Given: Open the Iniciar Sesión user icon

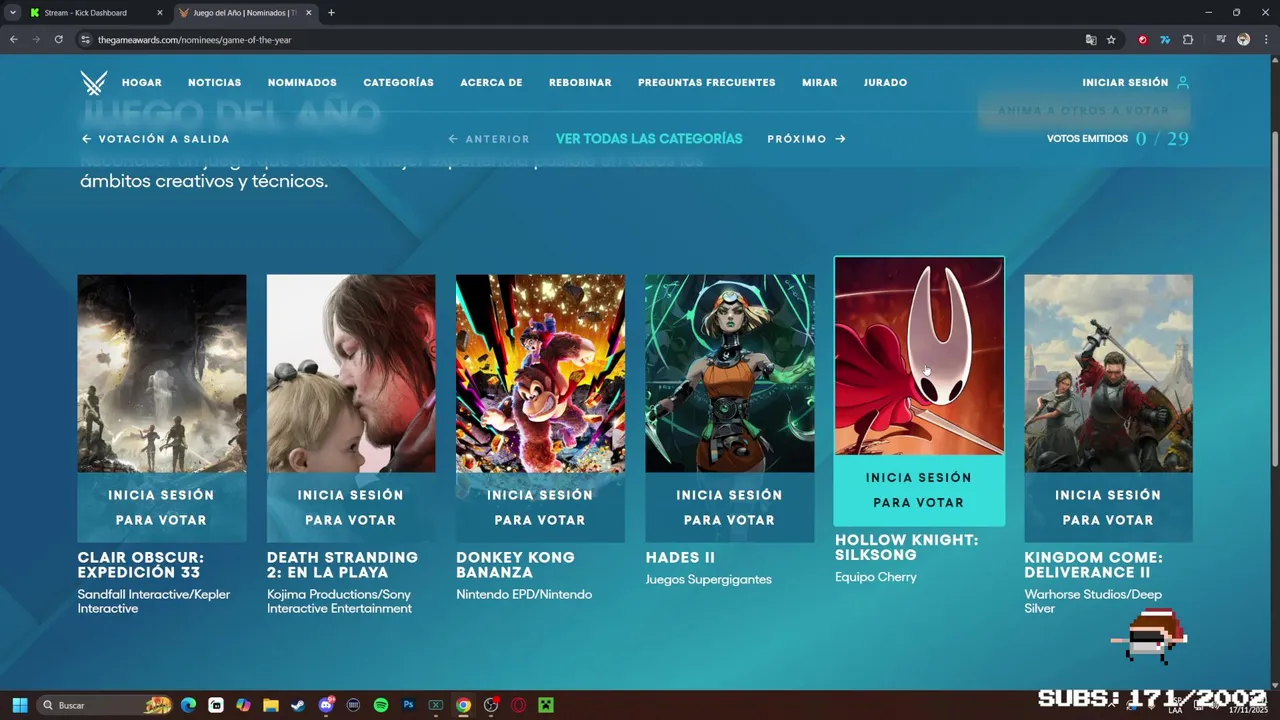Looking at the screenshot, I should point(1183,83).
